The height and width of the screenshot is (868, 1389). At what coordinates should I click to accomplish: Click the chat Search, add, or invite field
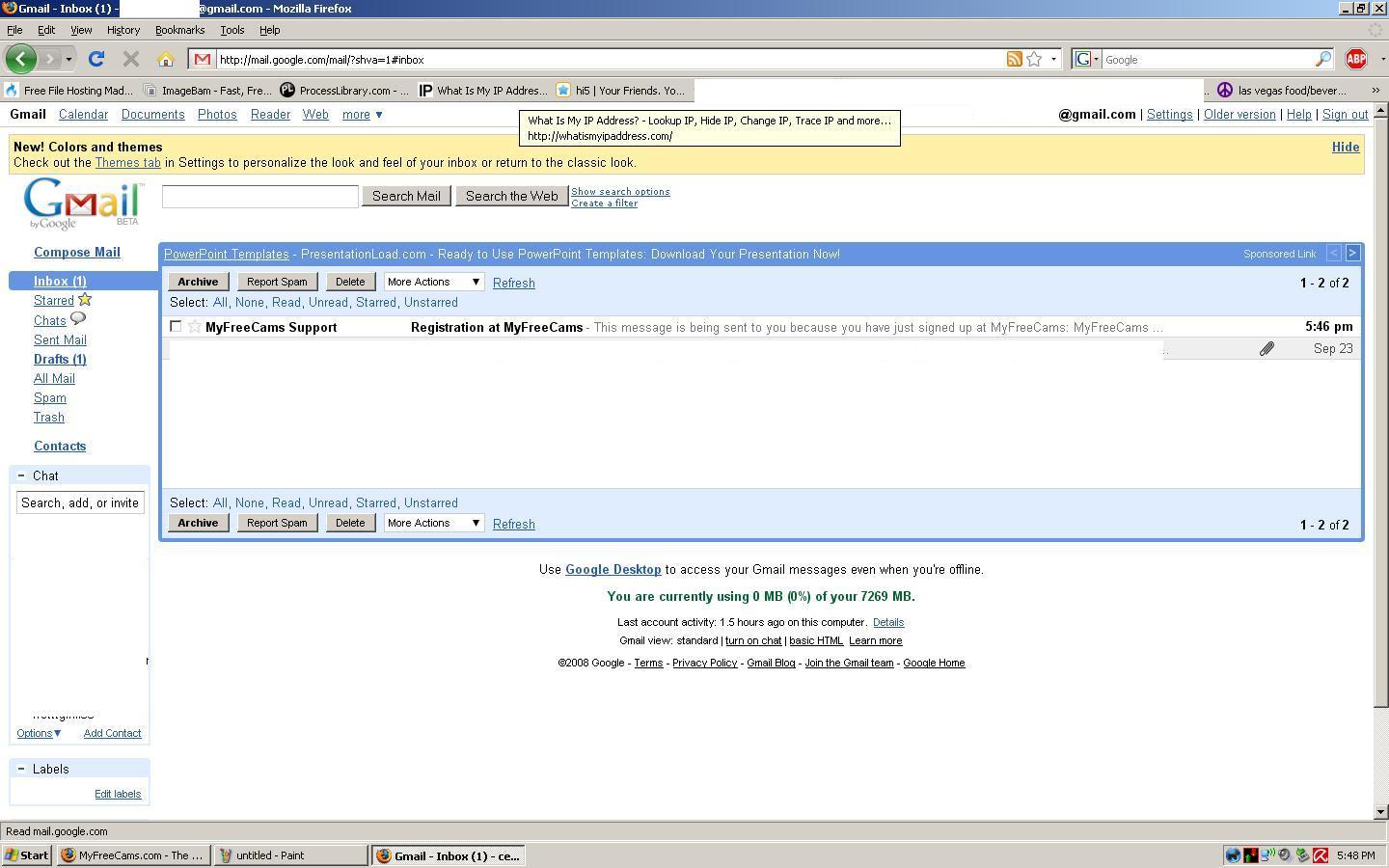(x=80, y=502)
